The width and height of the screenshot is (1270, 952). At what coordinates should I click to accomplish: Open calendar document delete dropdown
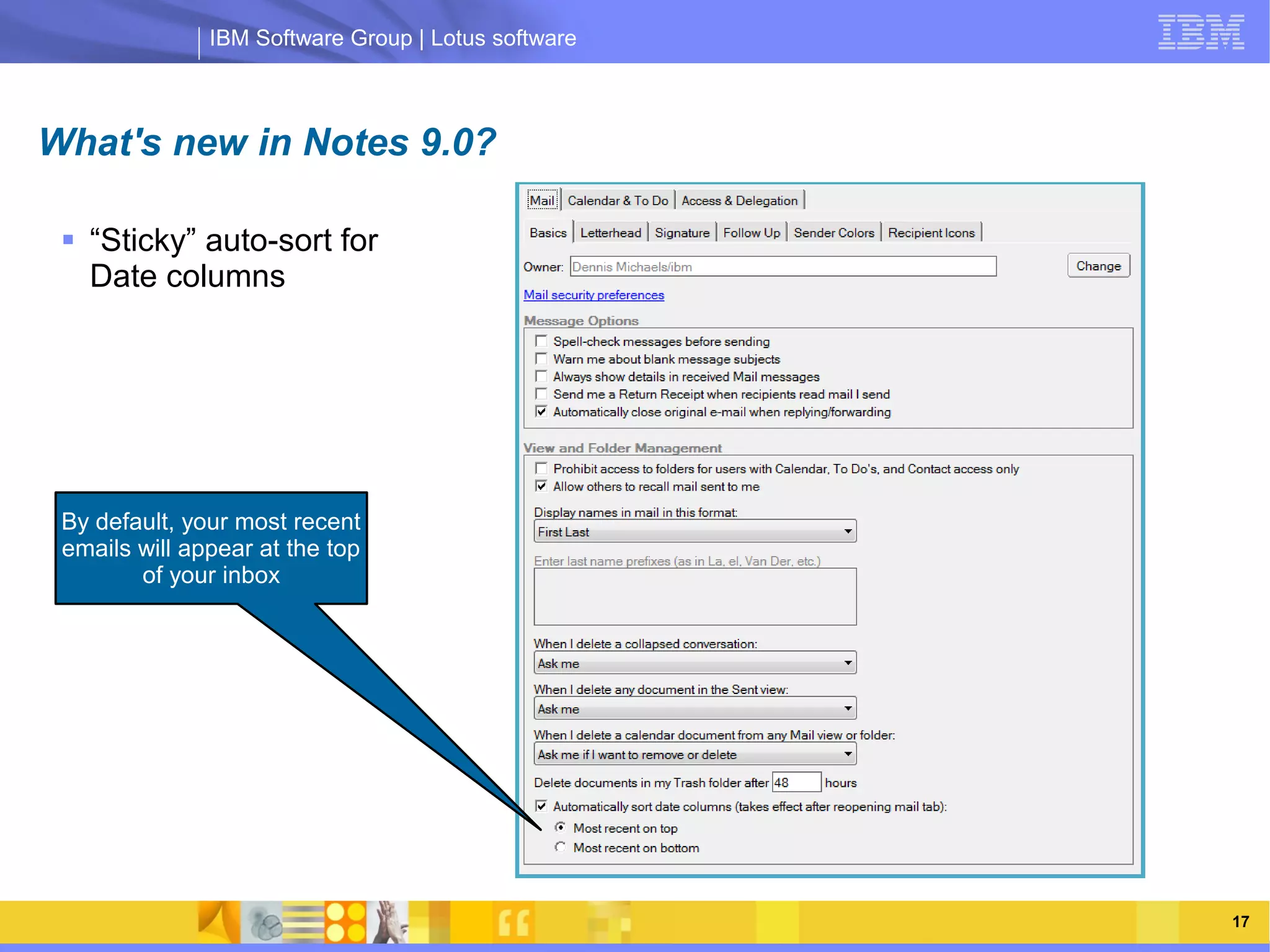pos(695,754)
